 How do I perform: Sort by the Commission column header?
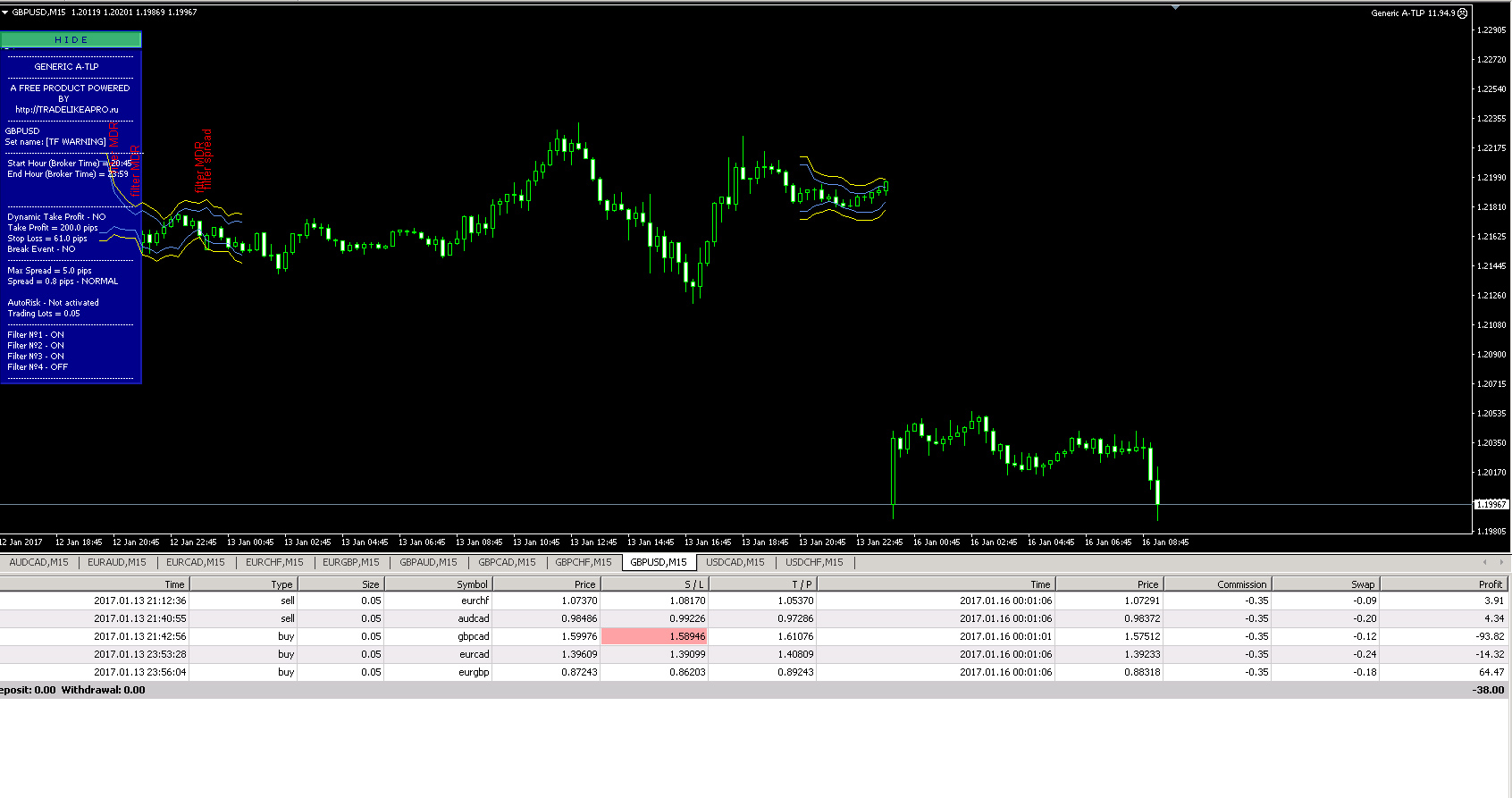pyautogui.click(x=1217, y=584)
